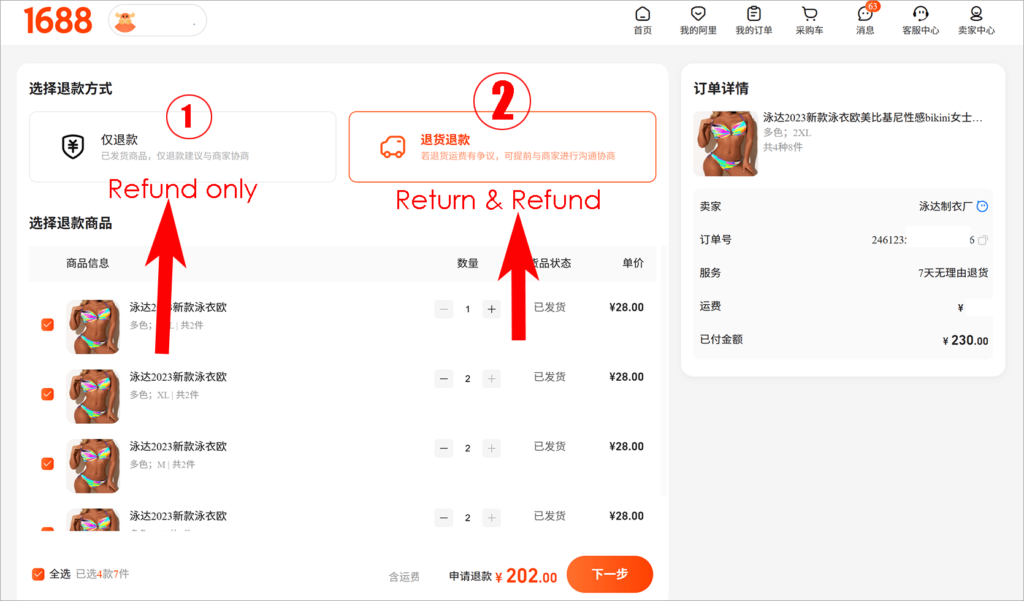Select the 仅退款 refund-only option
This screenshot has height=601, width=1024.
coord(182,146)
